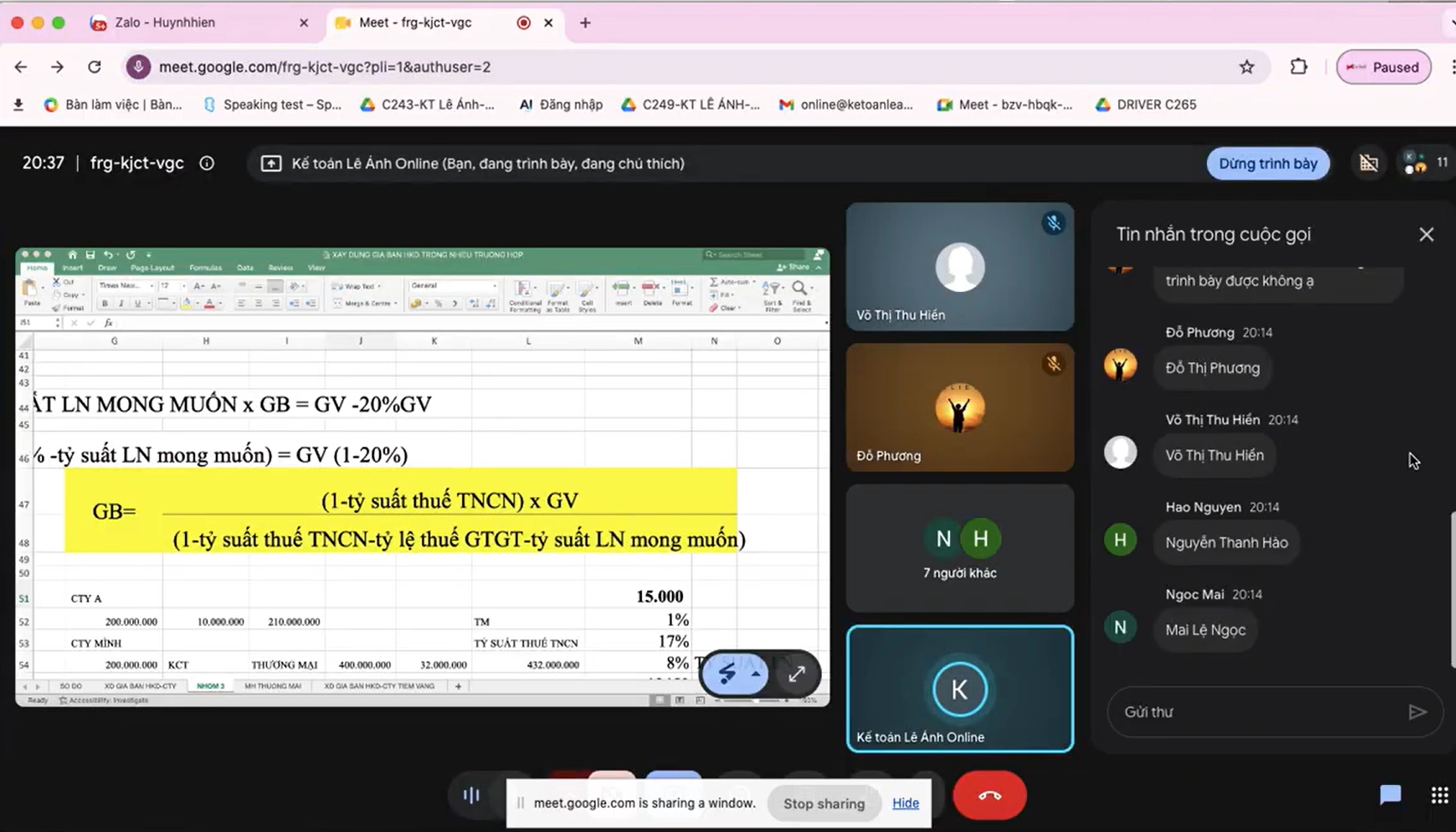Go back with the browser back arrow

tap(21, 67)
